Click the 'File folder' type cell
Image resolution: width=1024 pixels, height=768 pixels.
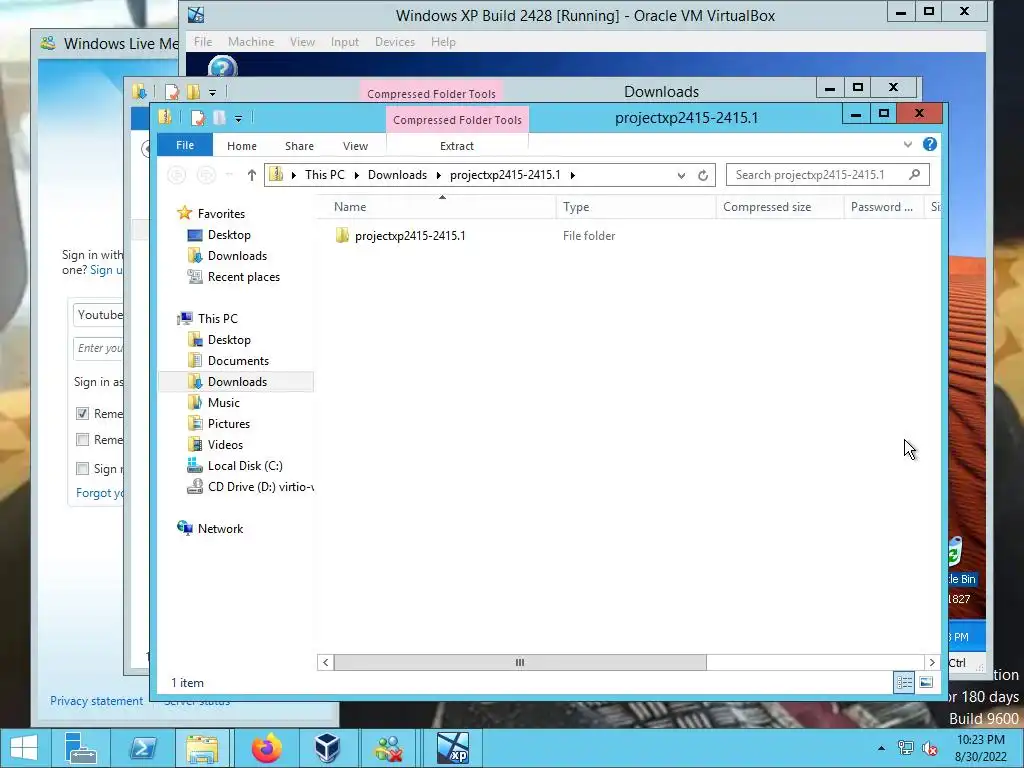coord(589,236)
